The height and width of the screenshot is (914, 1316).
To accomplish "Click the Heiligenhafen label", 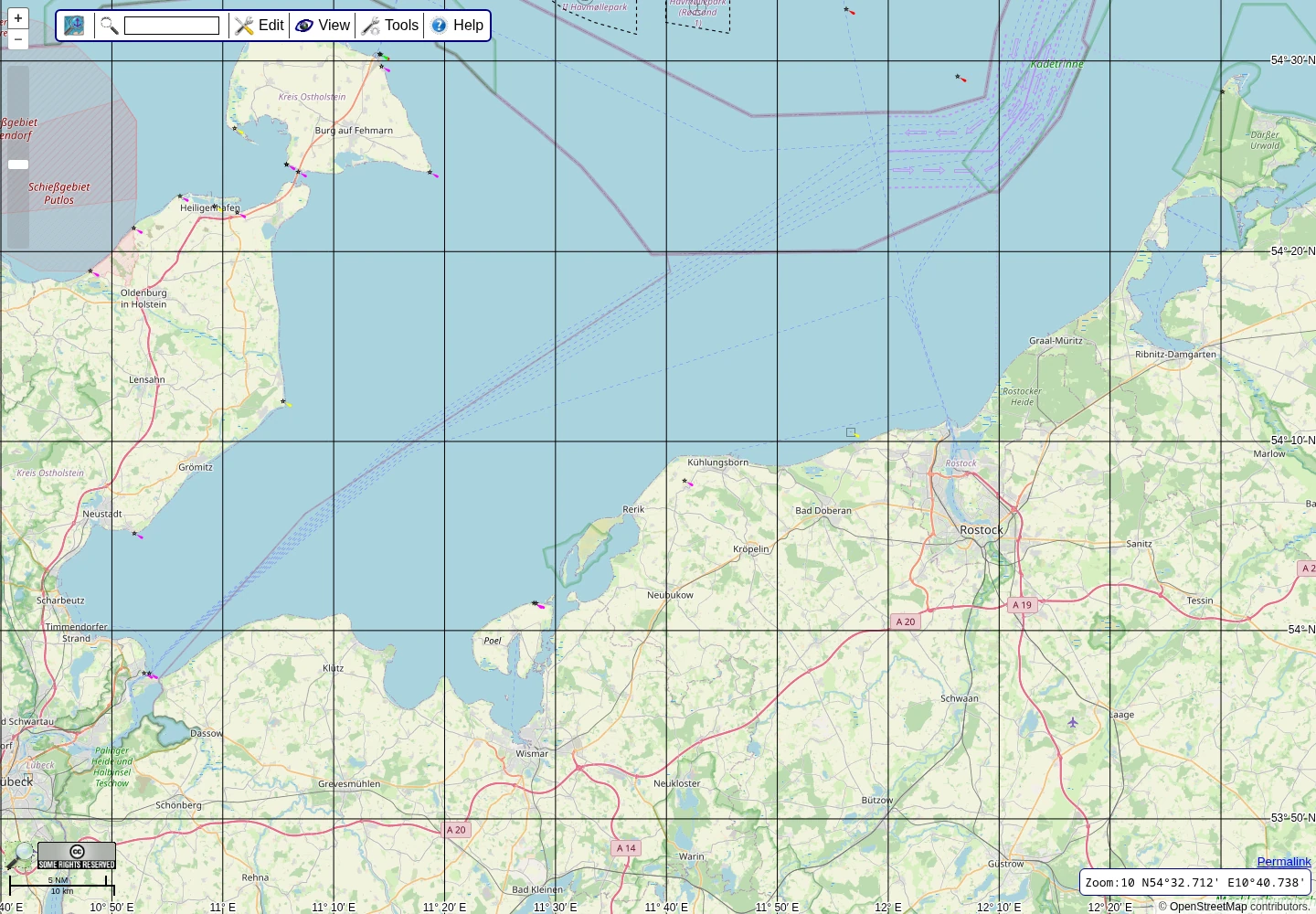I will 210,208.
